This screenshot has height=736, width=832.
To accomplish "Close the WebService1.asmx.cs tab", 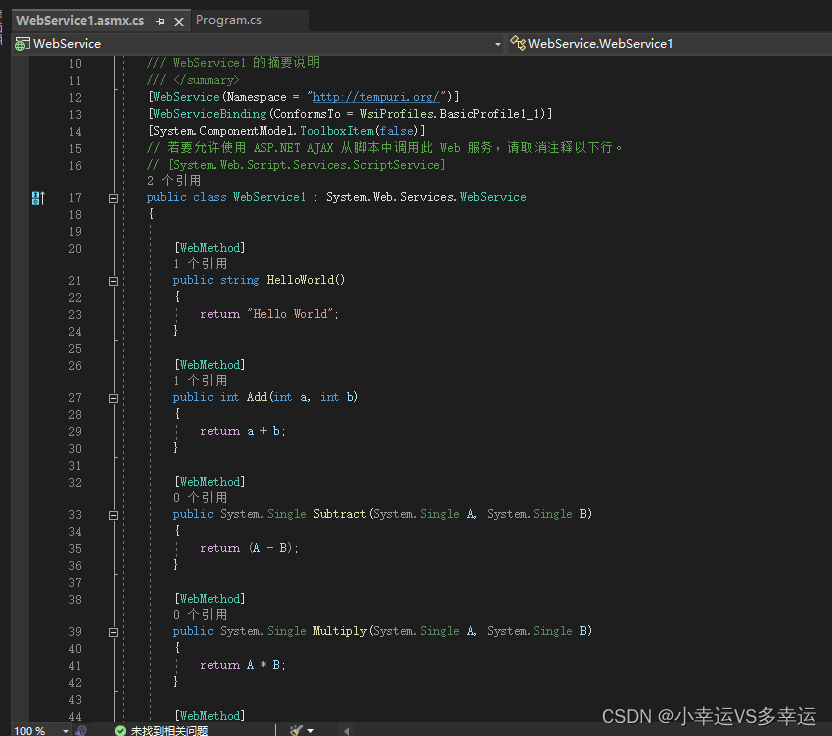I will click(x=179, y=22).
